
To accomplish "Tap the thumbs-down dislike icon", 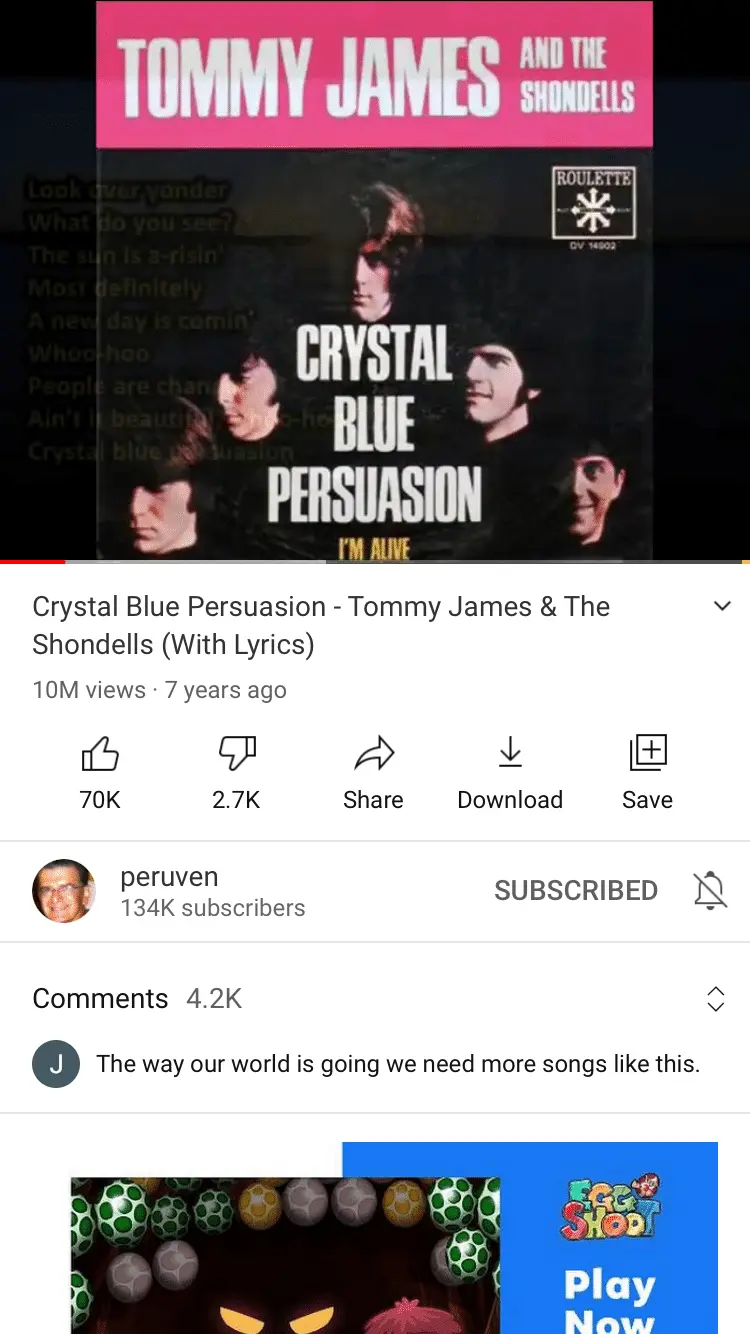I will (x=237, y=753).
